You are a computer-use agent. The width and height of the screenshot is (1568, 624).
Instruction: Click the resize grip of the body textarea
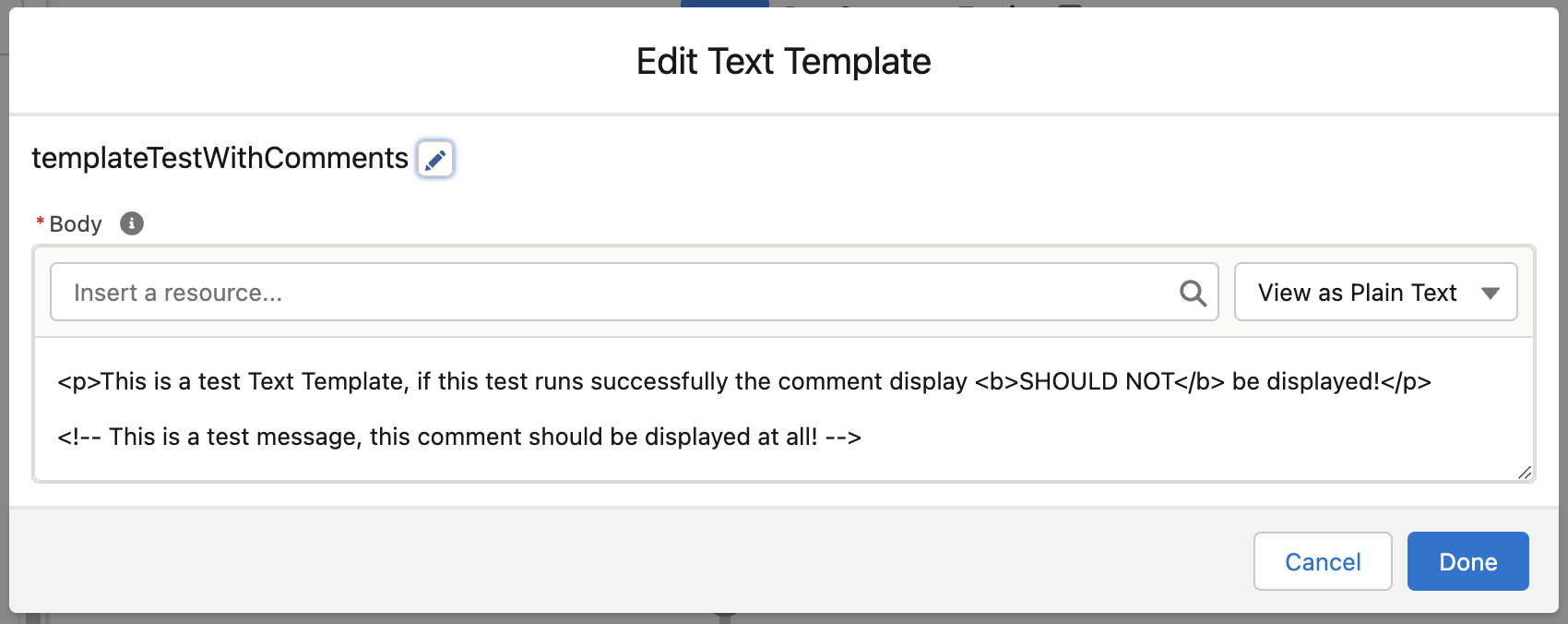point(1525,472)
